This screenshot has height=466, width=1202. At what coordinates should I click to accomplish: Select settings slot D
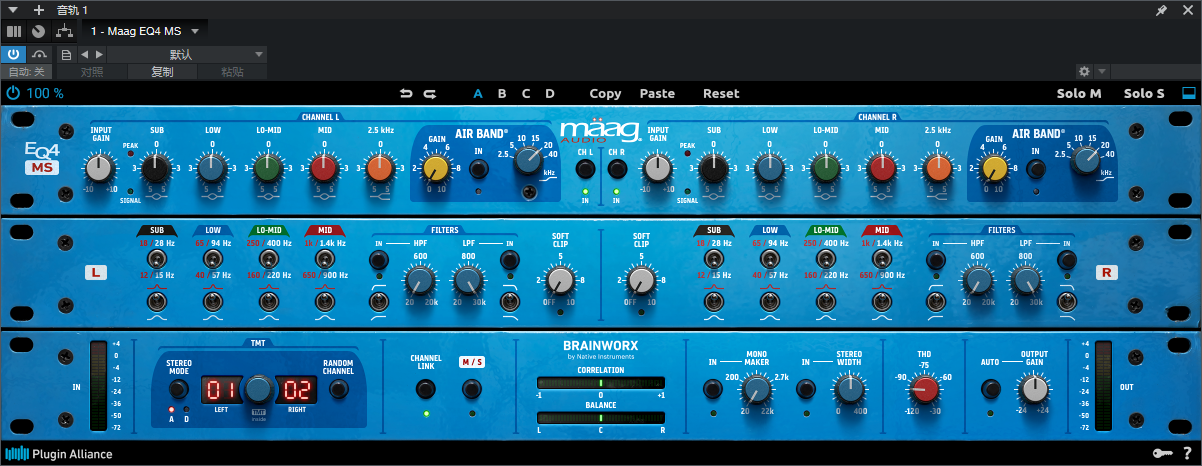[x=550, y=93]
